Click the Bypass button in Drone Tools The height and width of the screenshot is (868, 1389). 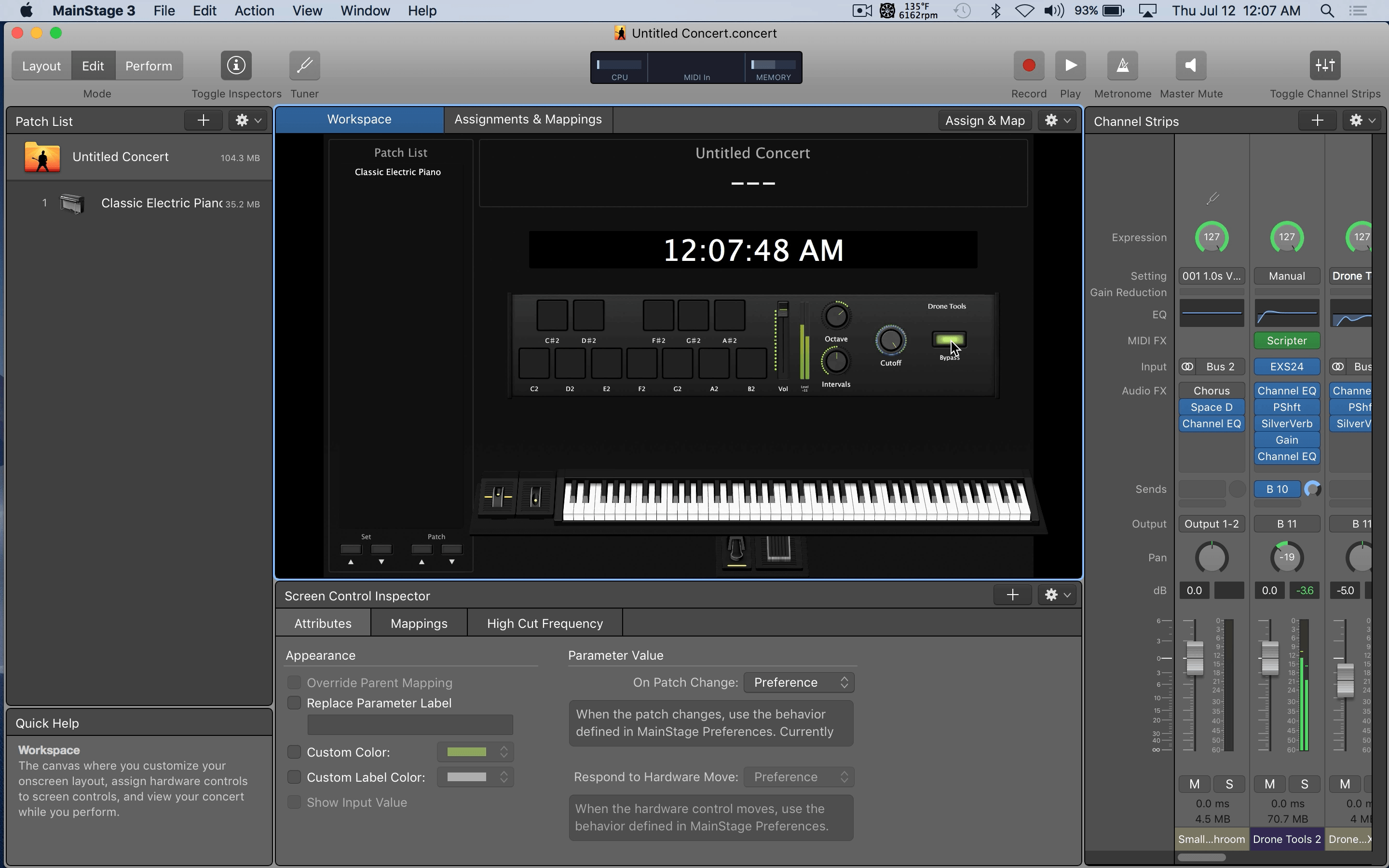(x=948, y=340)
